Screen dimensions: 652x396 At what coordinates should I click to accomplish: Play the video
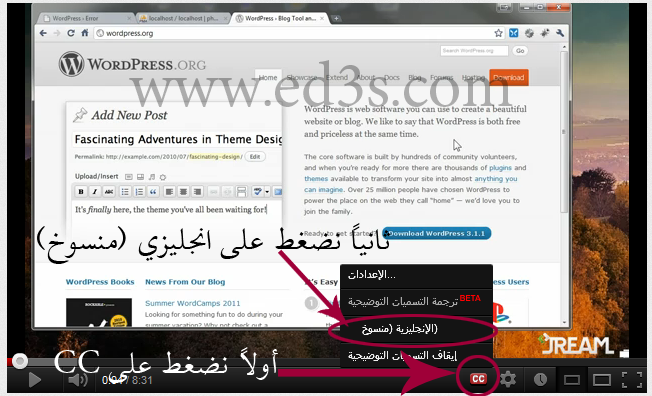pyautogui.click(x=35, y=380)
